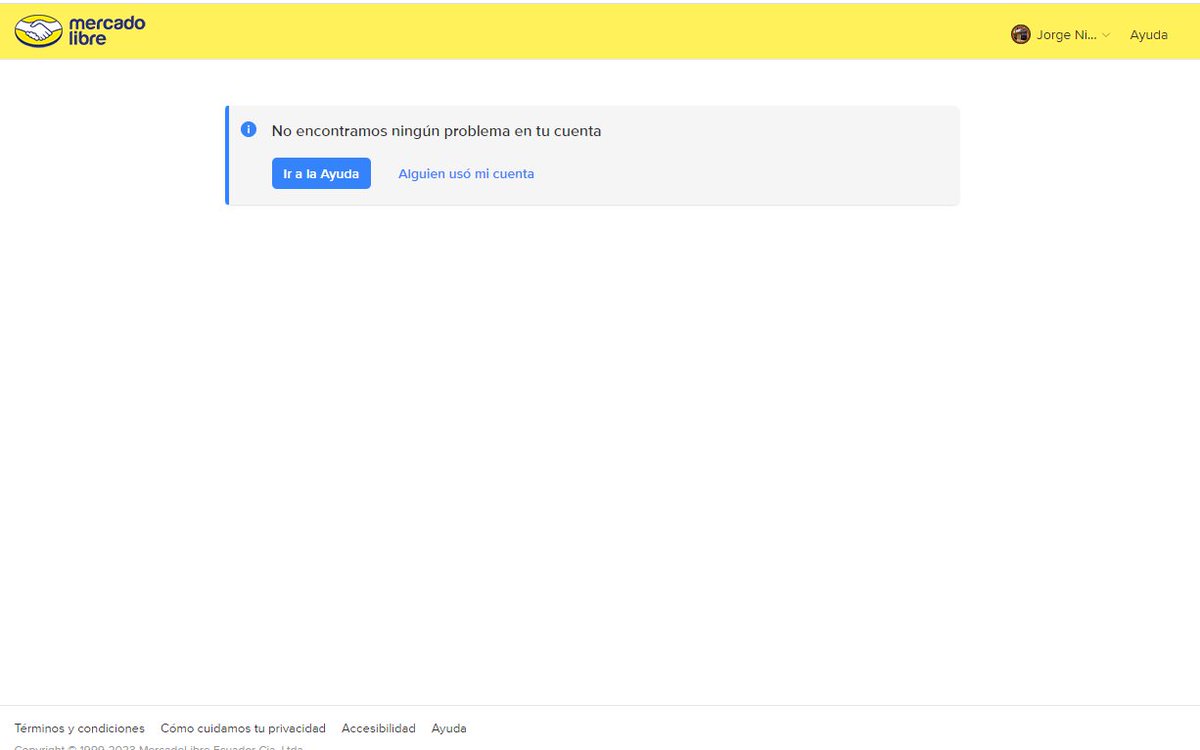Click the Ir a la Ayuda button

click(x=321, y=173)
